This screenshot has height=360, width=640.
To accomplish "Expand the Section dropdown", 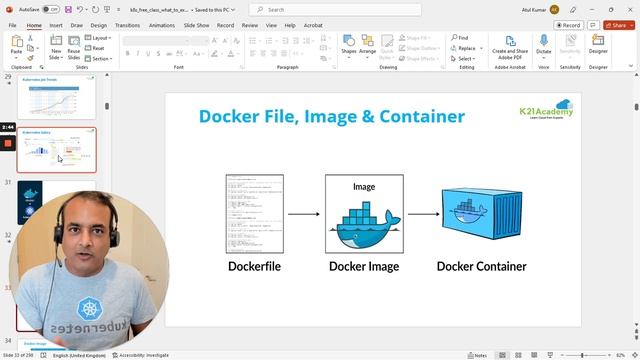I will (98, 59).
